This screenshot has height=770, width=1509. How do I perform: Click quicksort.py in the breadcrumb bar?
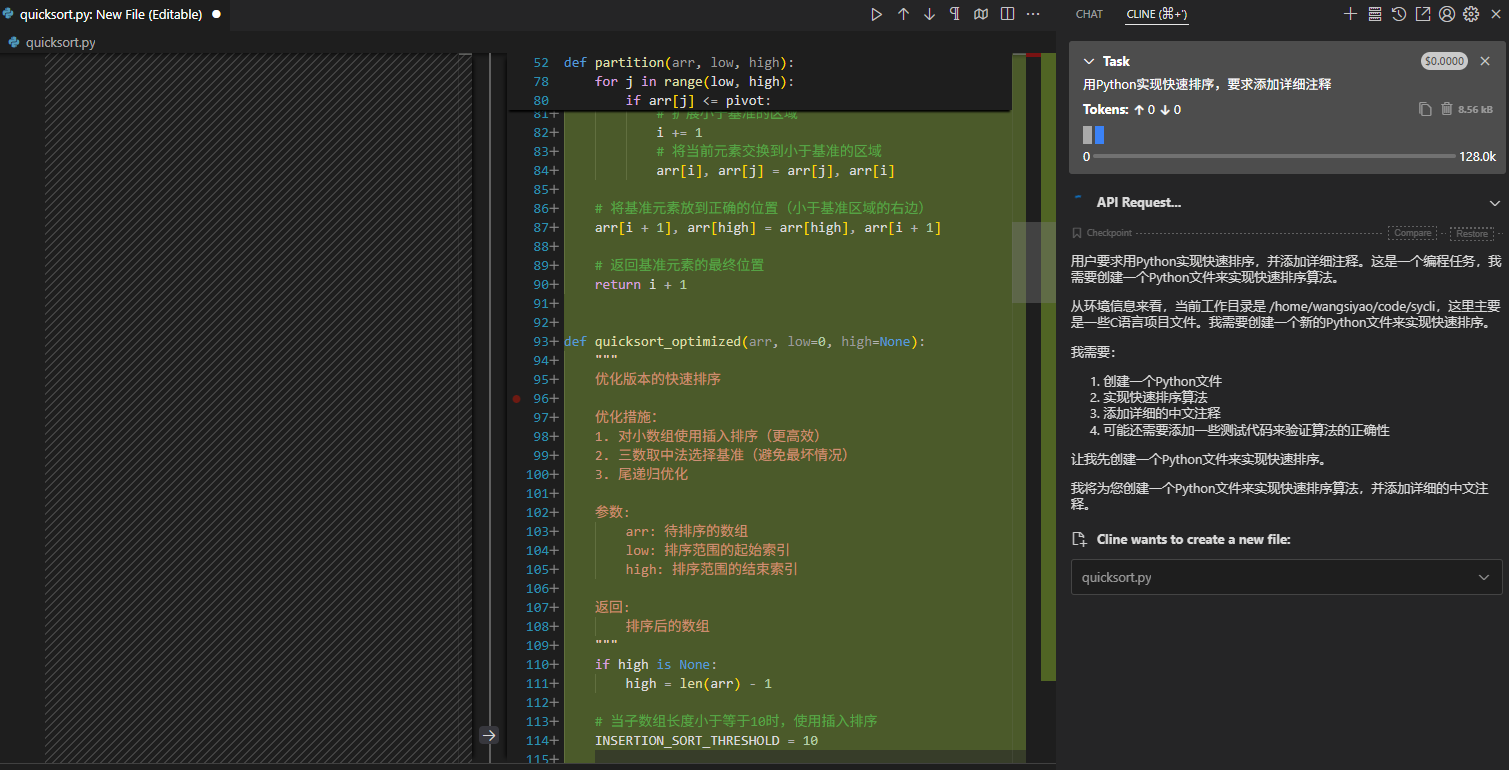tap(61, 42)
